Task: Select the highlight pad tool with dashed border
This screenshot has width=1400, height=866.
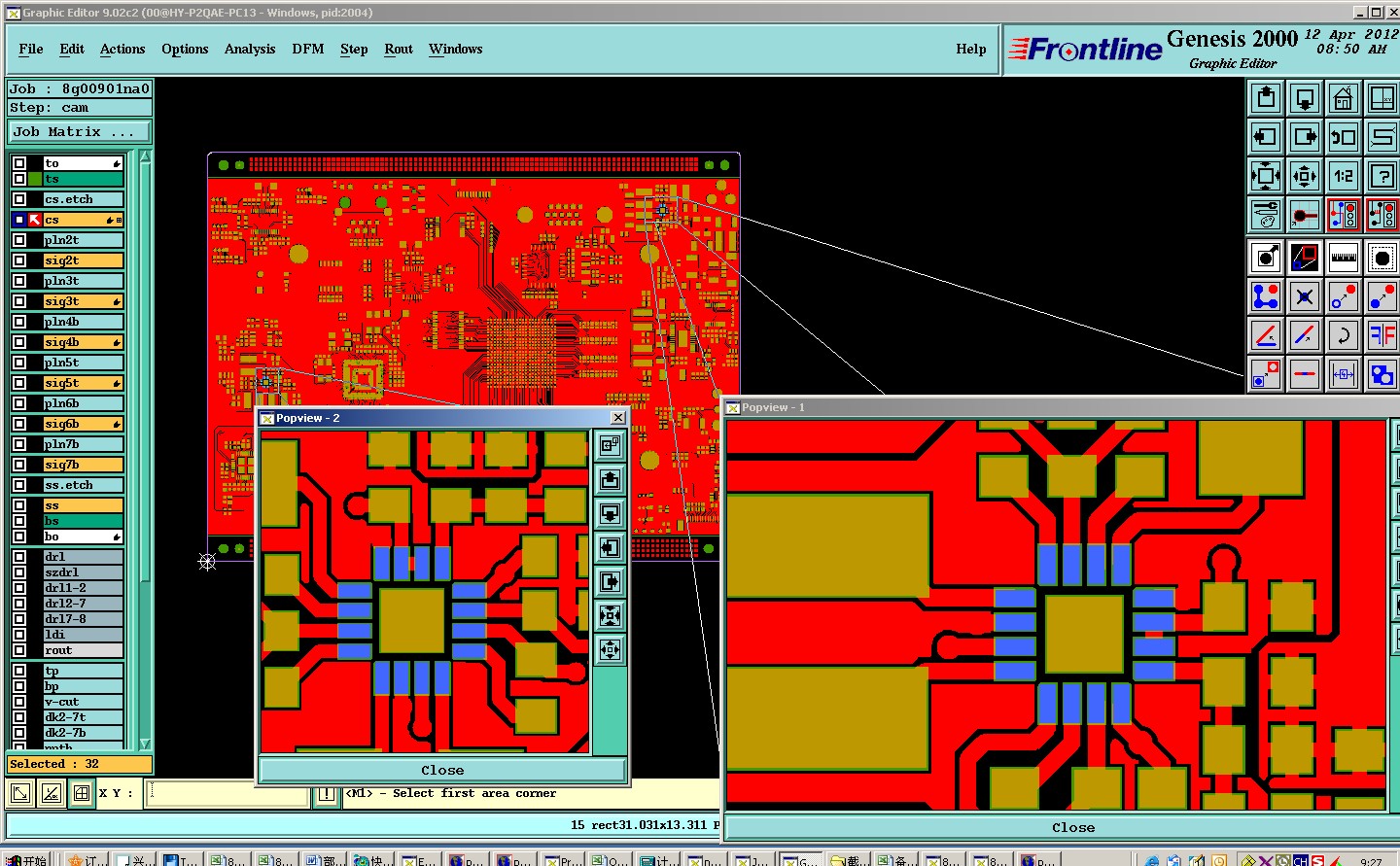Action: [x=1382, y=258]
